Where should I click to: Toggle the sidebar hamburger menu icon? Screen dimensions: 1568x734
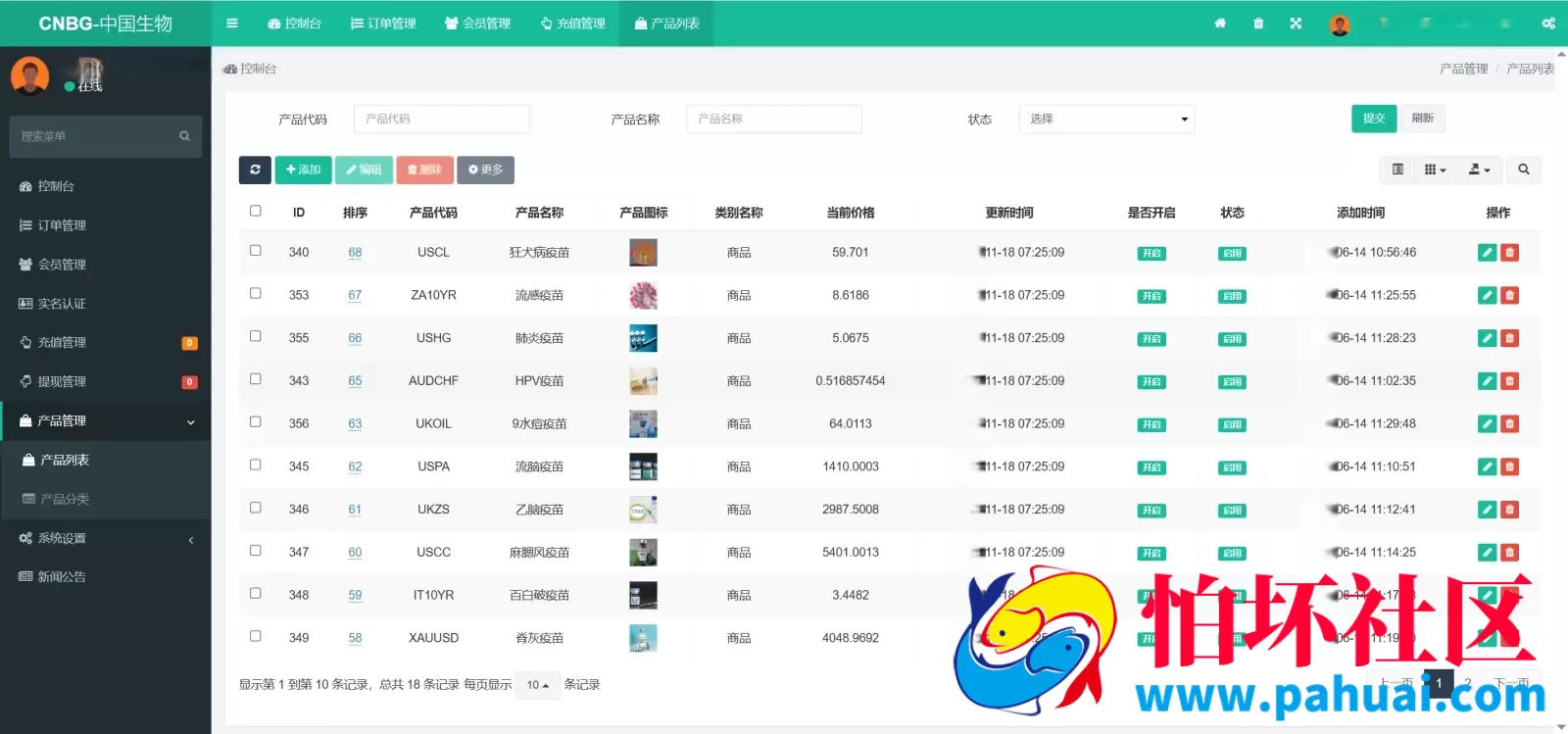tap(232, 24)
